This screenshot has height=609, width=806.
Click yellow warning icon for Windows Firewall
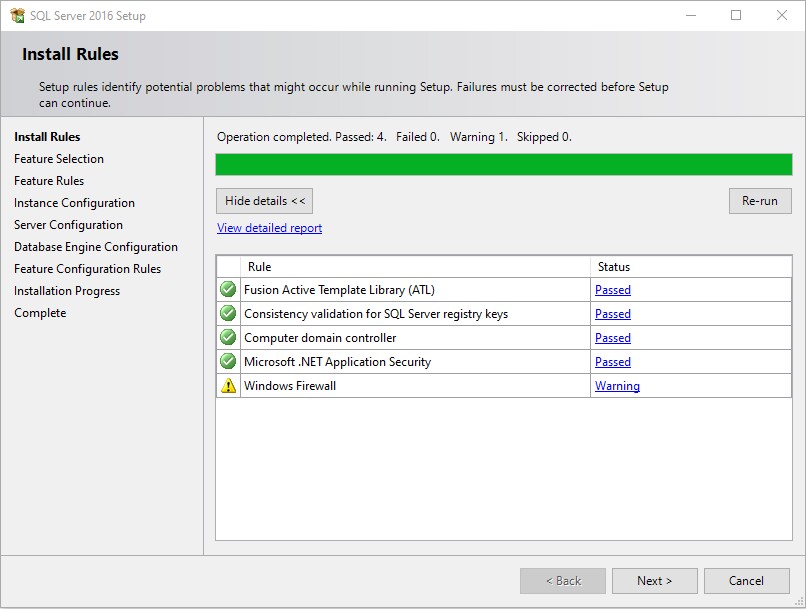point(228,386)
